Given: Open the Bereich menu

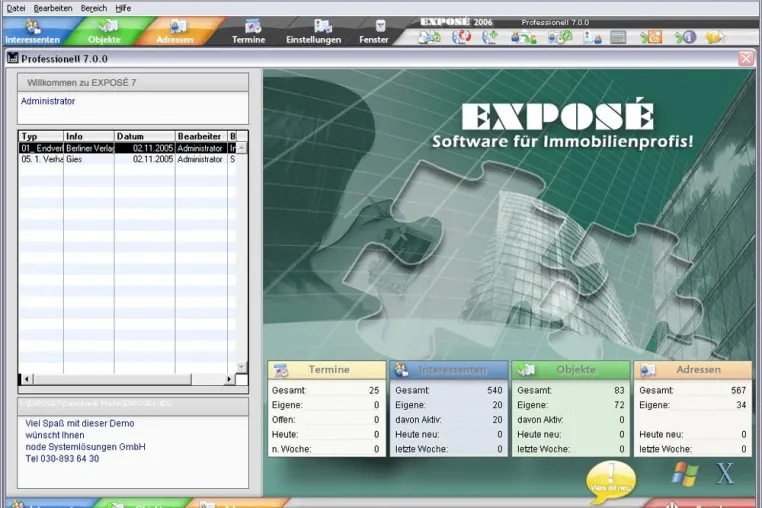Looking at the screenshot, I should click(94, 8).
